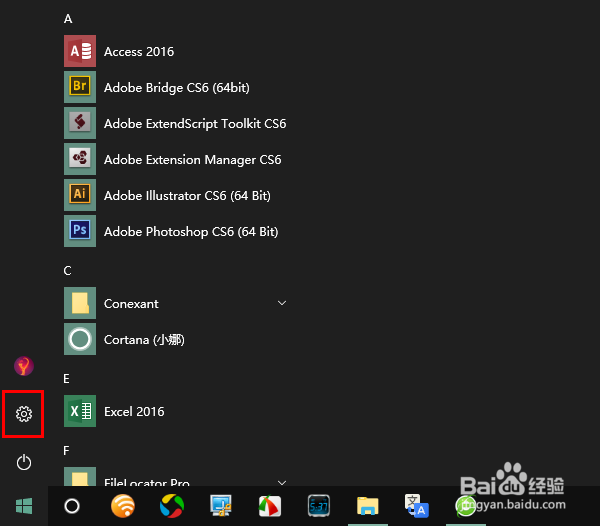
Task: Open the Access 2016 app icon
Action: tap(80, 51)
